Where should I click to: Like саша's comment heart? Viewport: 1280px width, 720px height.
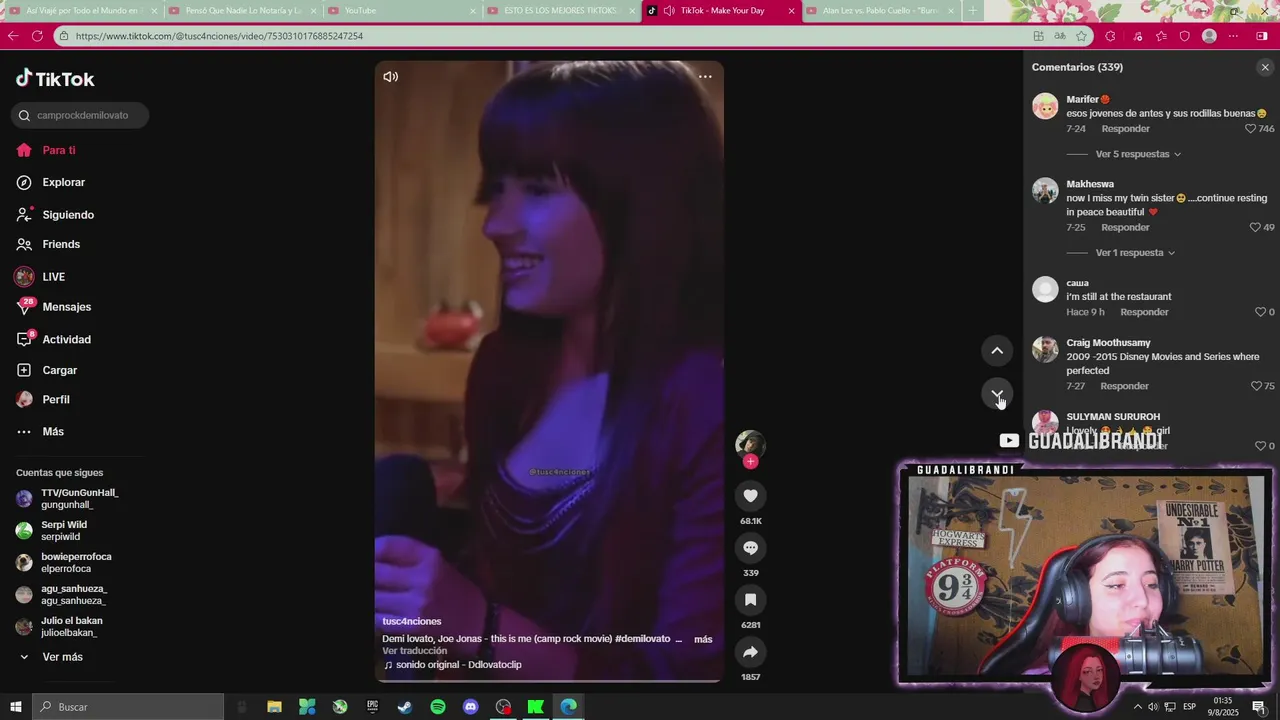click(1260, 312)
